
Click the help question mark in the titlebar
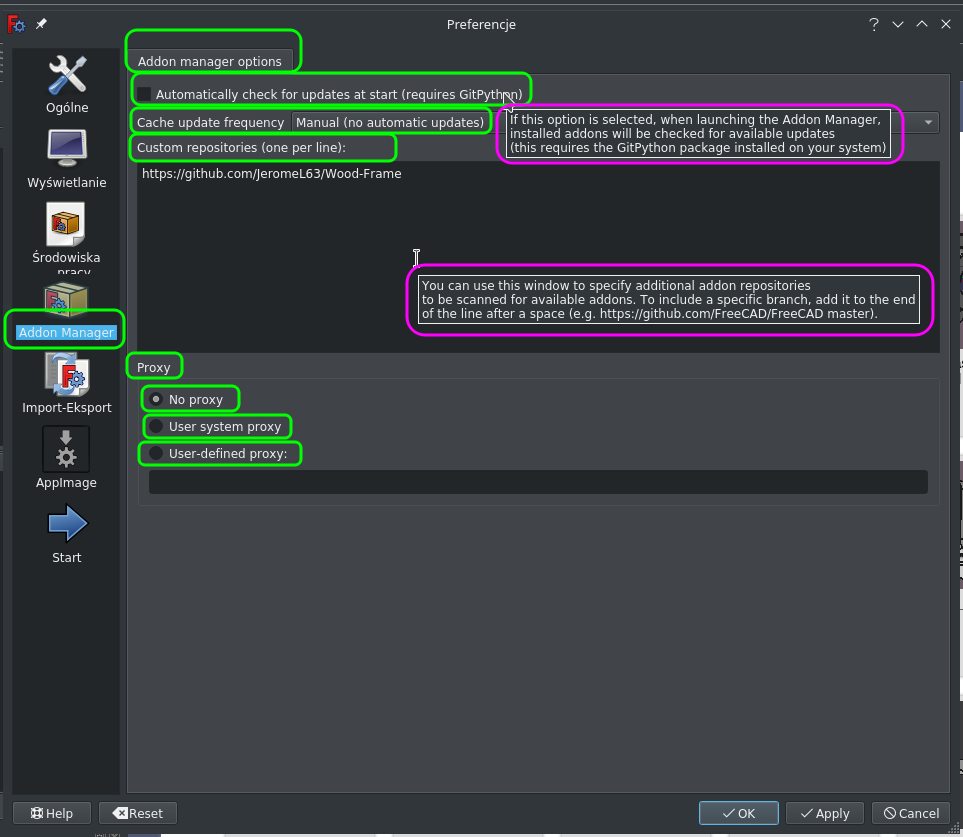coord(873,24)
